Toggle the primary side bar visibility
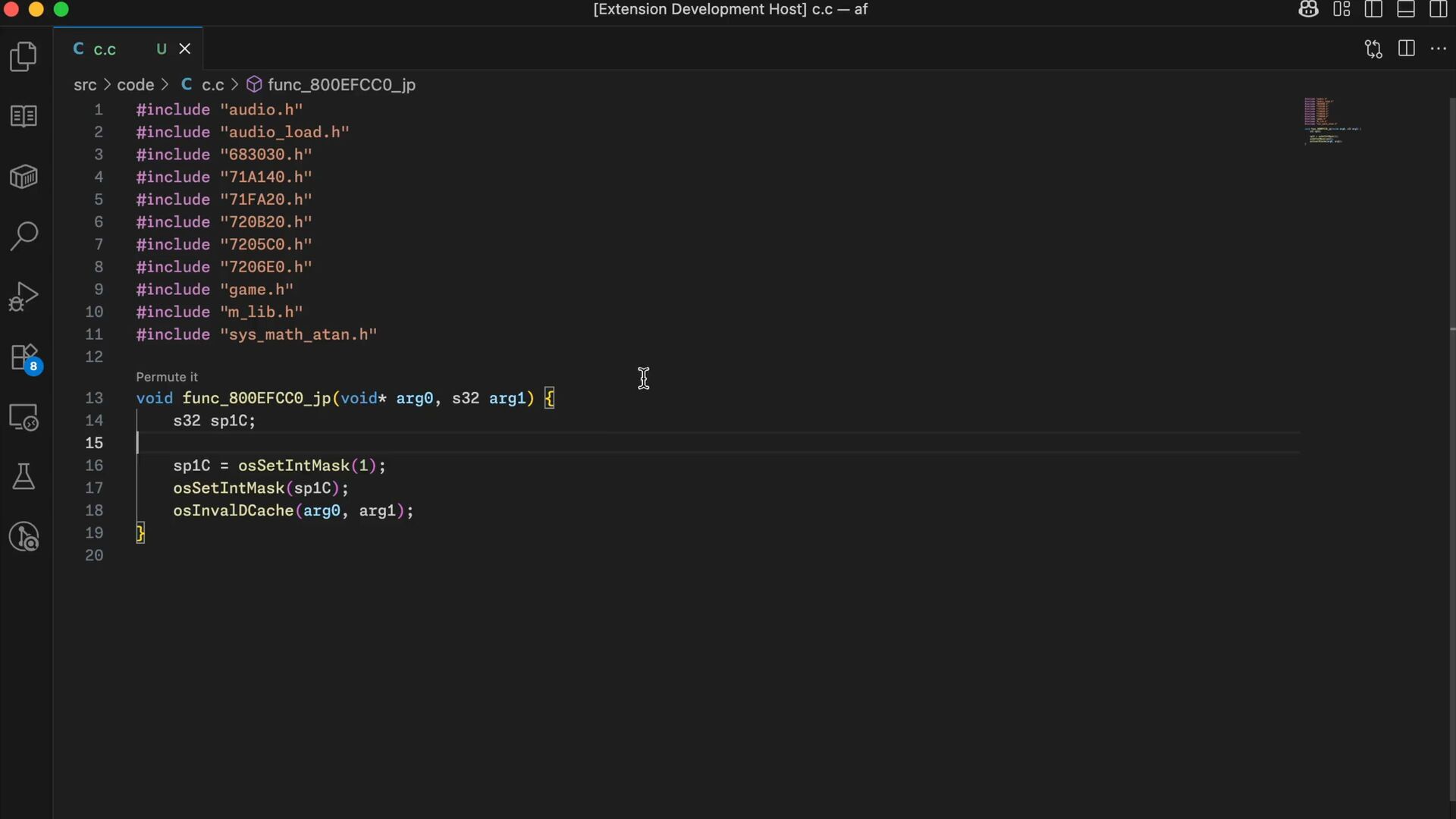 pyautogui.click(x=1373, y=10)
